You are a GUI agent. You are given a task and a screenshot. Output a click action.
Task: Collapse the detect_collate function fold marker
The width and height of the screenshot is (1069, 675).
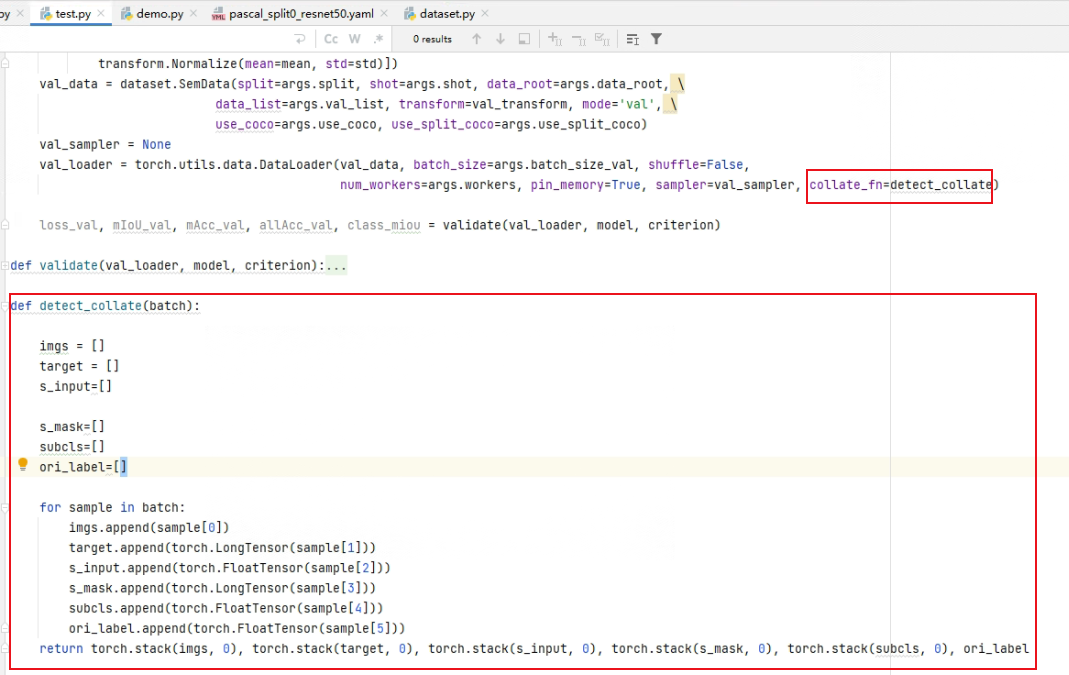point(5,305)
